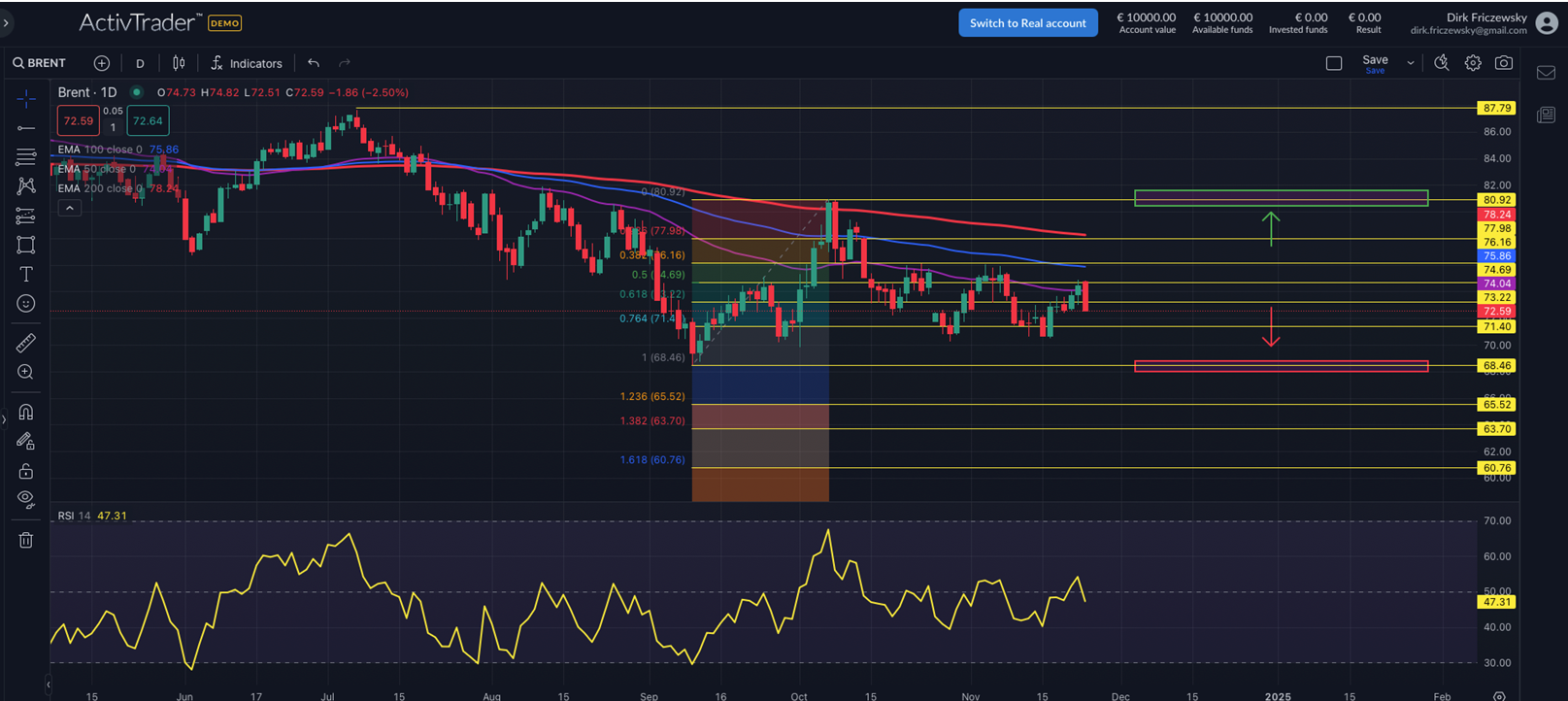Collapse the indicator legend chevron
The image size is (1568, 701).
pyautogui.click(x=69, y=208)
